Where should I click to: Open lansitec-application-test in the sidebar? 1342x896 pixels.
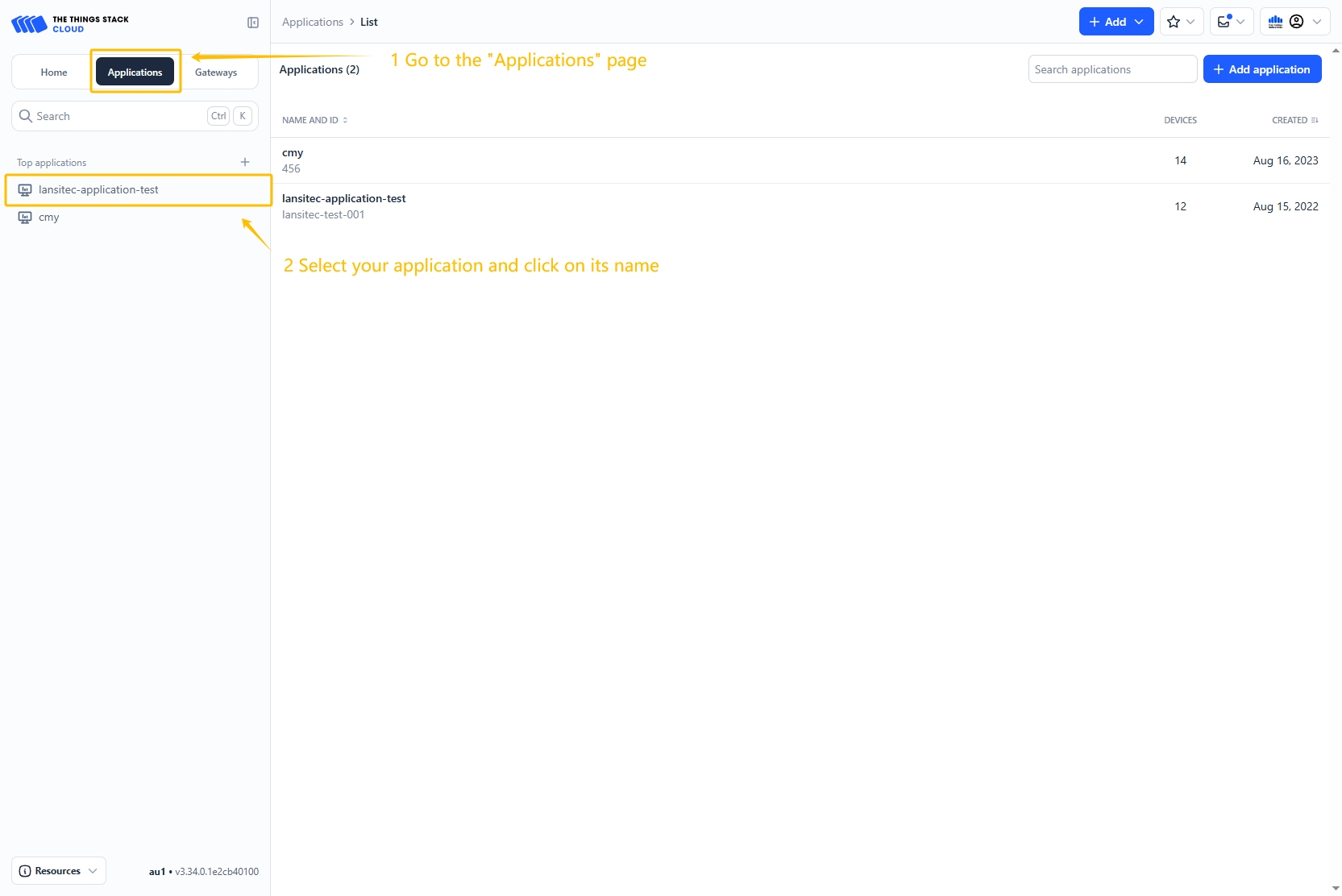coord(98,190)
